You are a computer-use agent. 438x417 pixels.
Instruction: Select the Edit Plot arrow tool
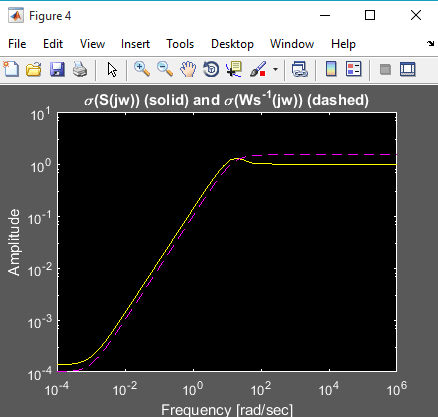[112, 70]
